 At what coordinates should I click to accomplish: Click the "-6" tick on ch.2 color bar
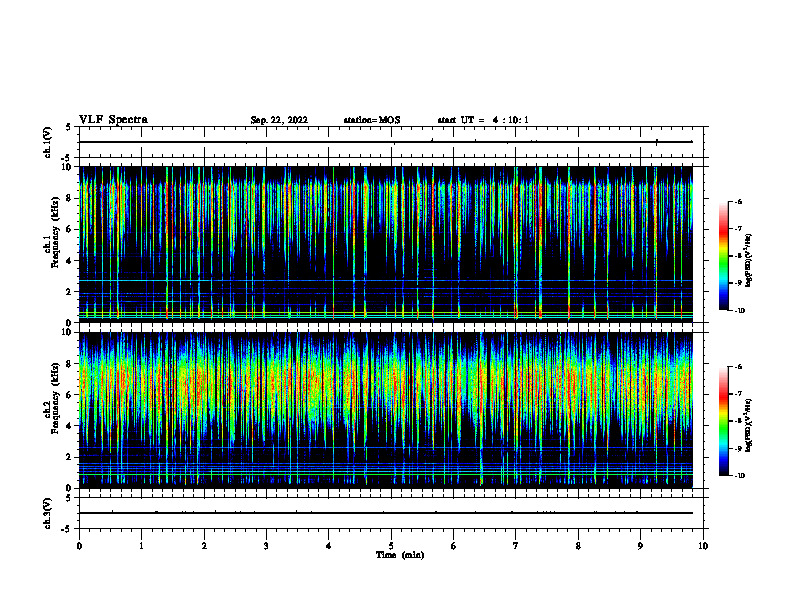(x=739, y=367)
